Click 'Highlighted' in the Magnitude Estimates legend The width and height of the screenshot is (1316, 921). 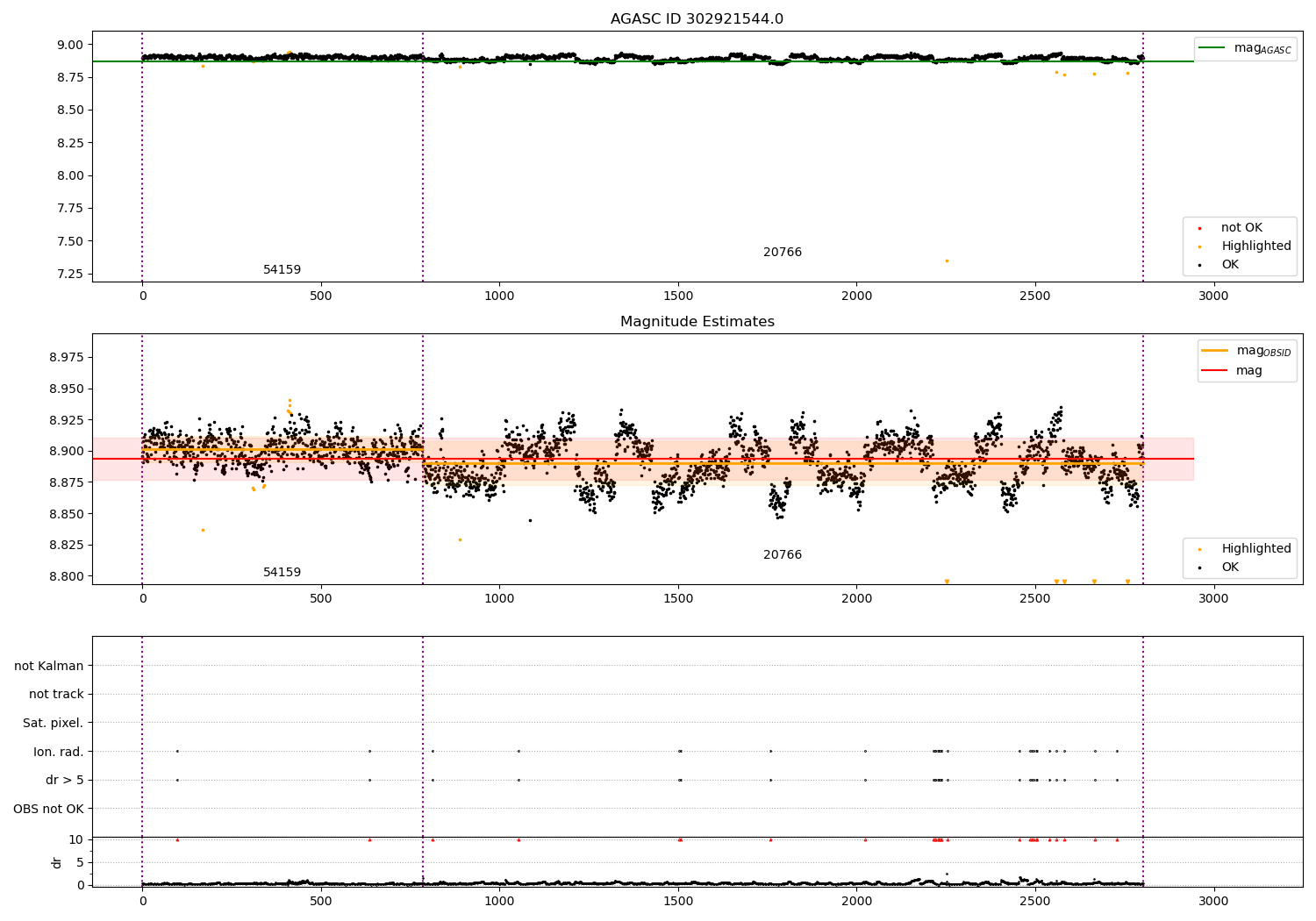1255,548
